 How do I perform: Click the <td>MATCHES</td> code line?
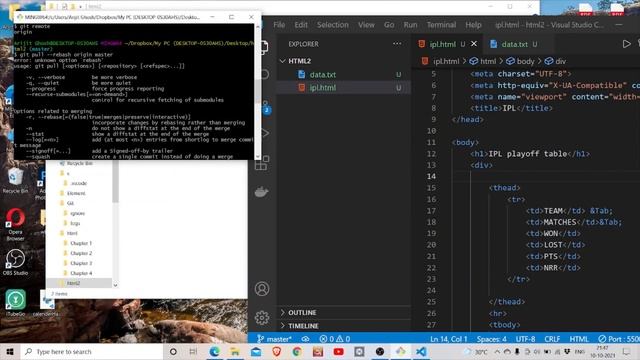(574, 222)
